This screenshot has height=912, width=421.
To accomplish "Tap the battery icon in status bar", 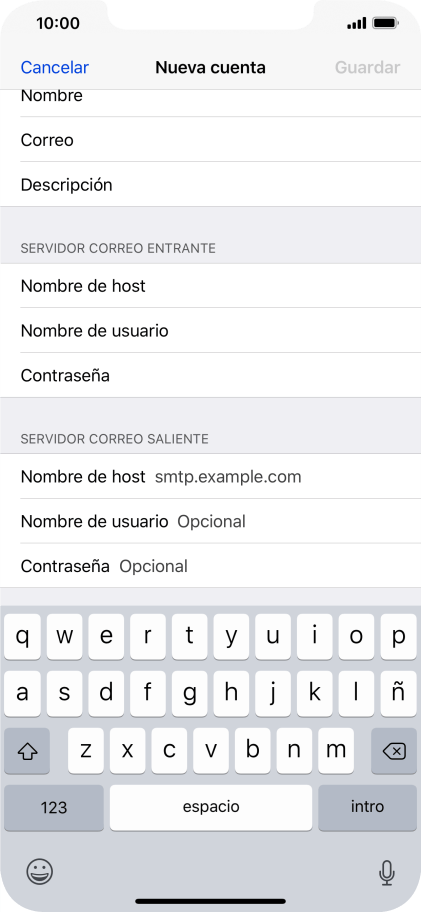I will click(385, 23).
